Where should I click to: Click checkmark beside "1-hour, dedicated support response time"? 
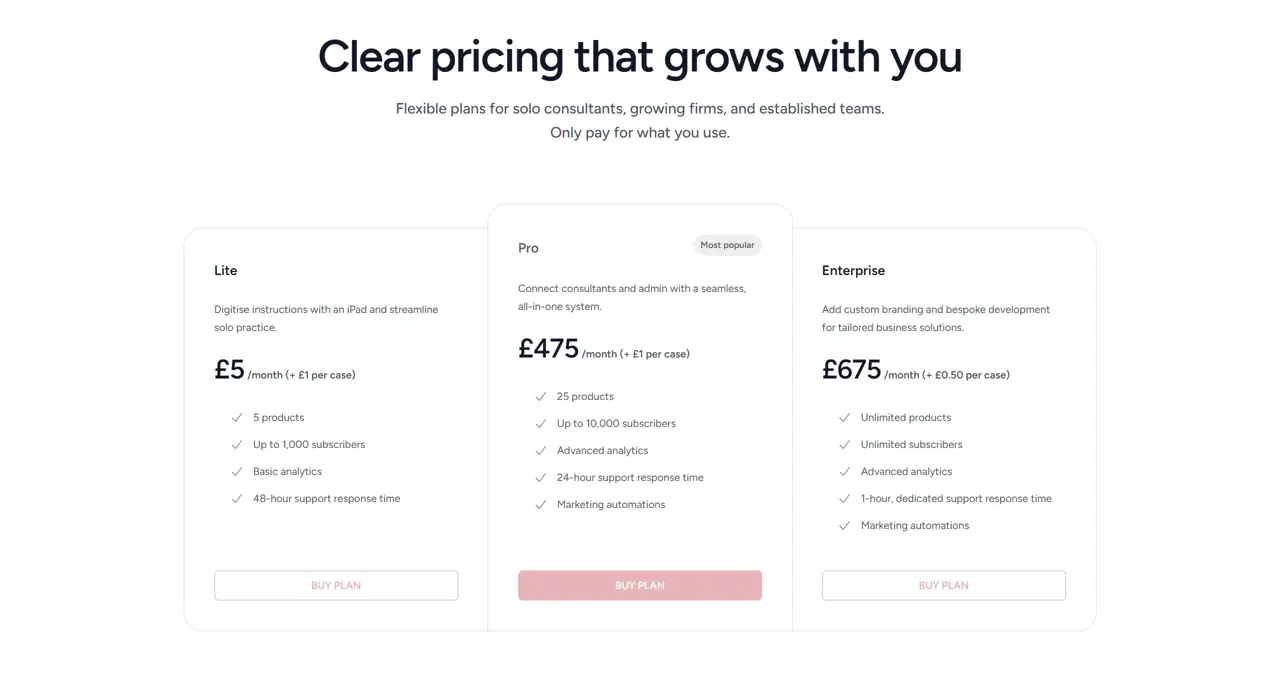coord(845,499)
